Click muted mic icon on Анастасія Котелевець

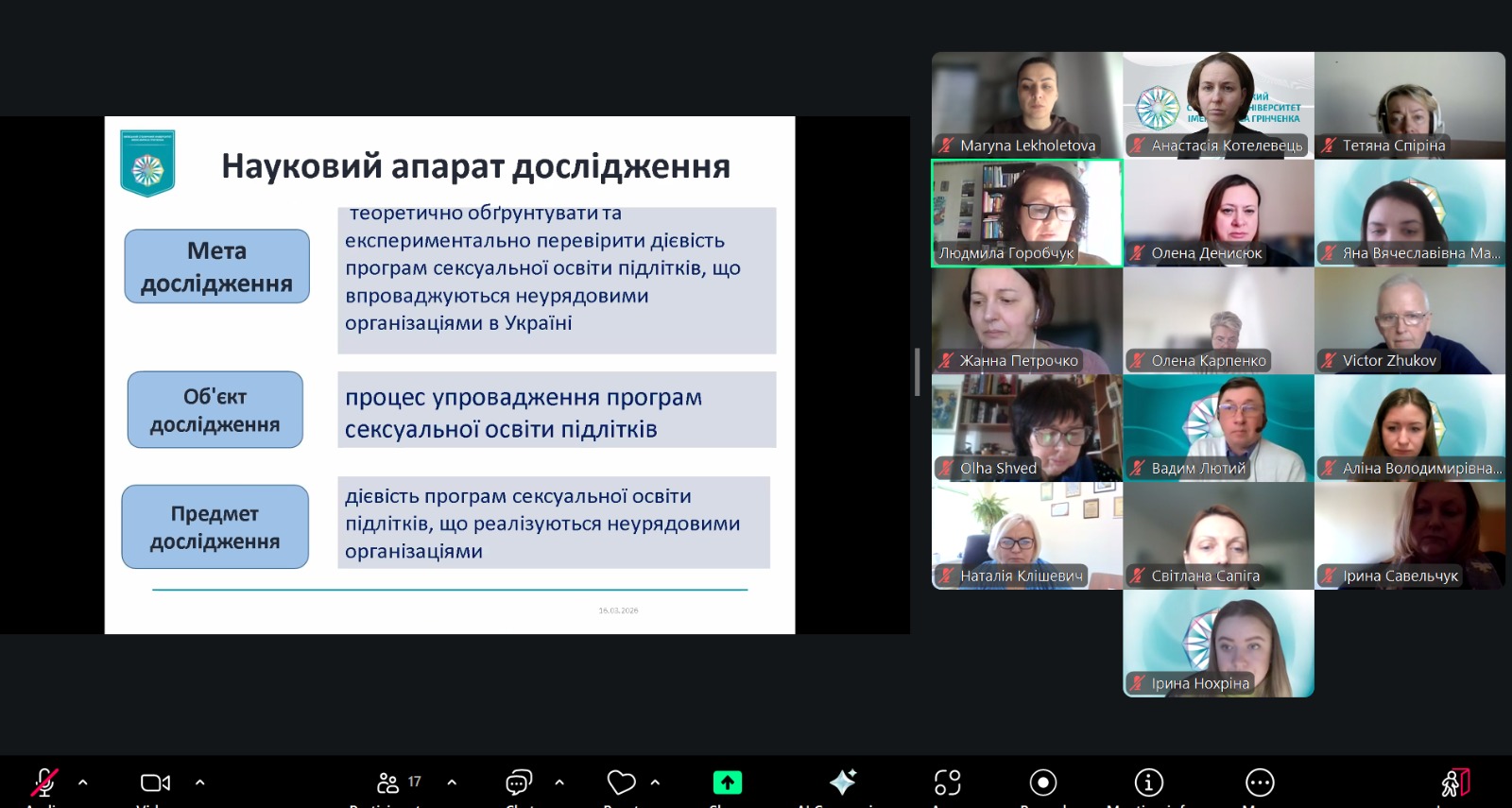pyautogui.click(x=1138, y=146)
